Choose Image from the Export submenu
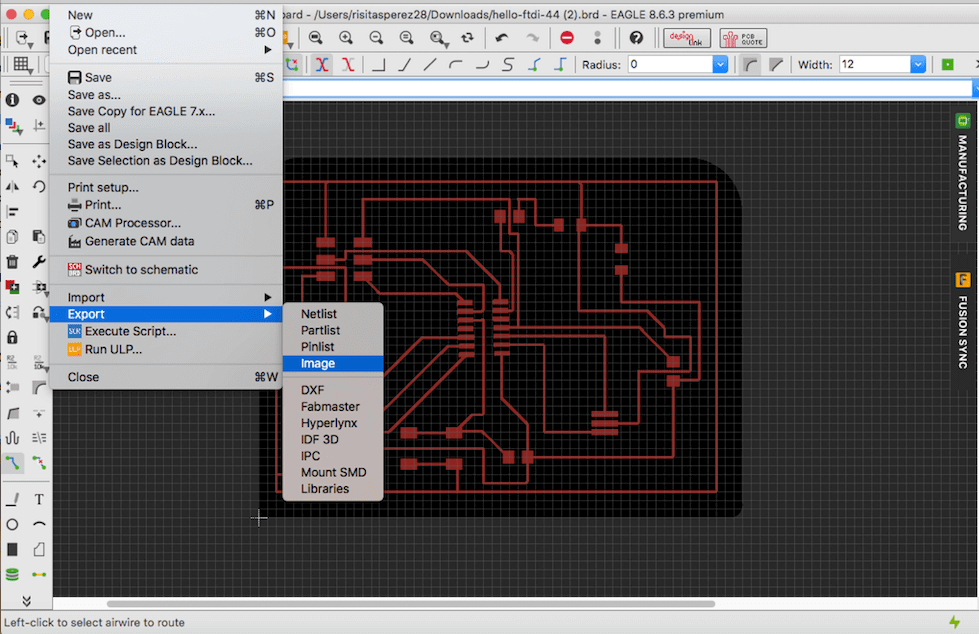 (318, 364)
